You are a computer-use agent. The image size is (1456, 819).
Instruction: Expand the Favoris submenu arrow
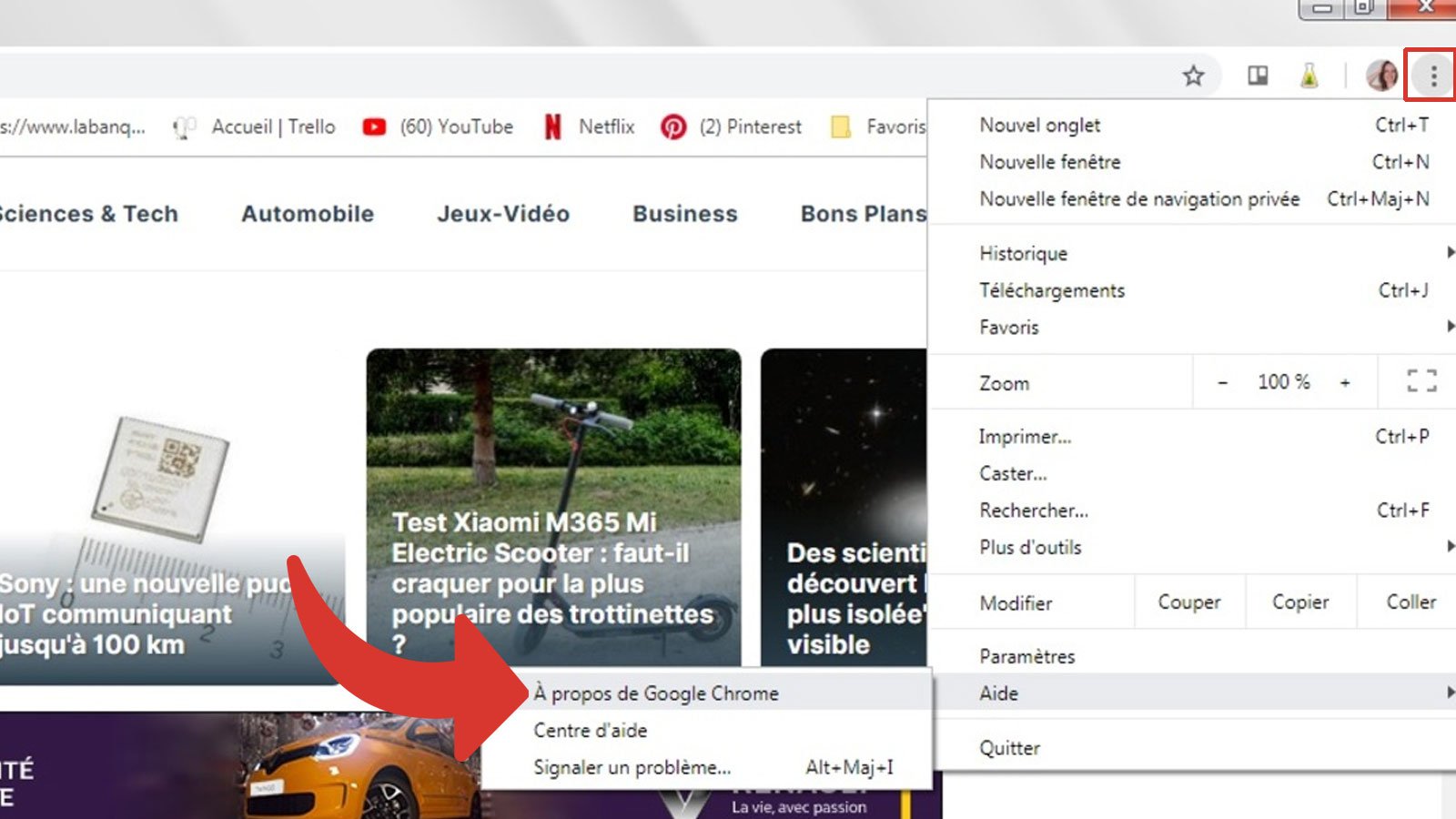[1449, 328]
